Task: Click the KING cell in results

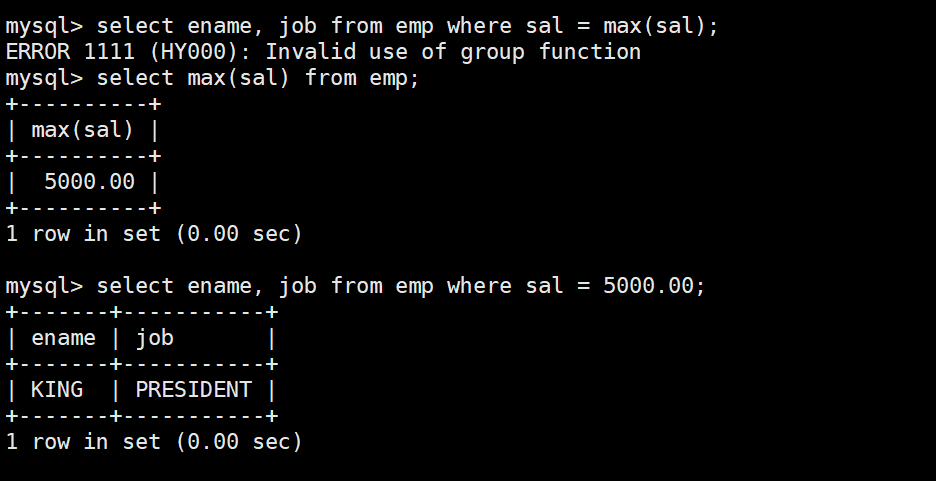Action: tap(57, 390)
